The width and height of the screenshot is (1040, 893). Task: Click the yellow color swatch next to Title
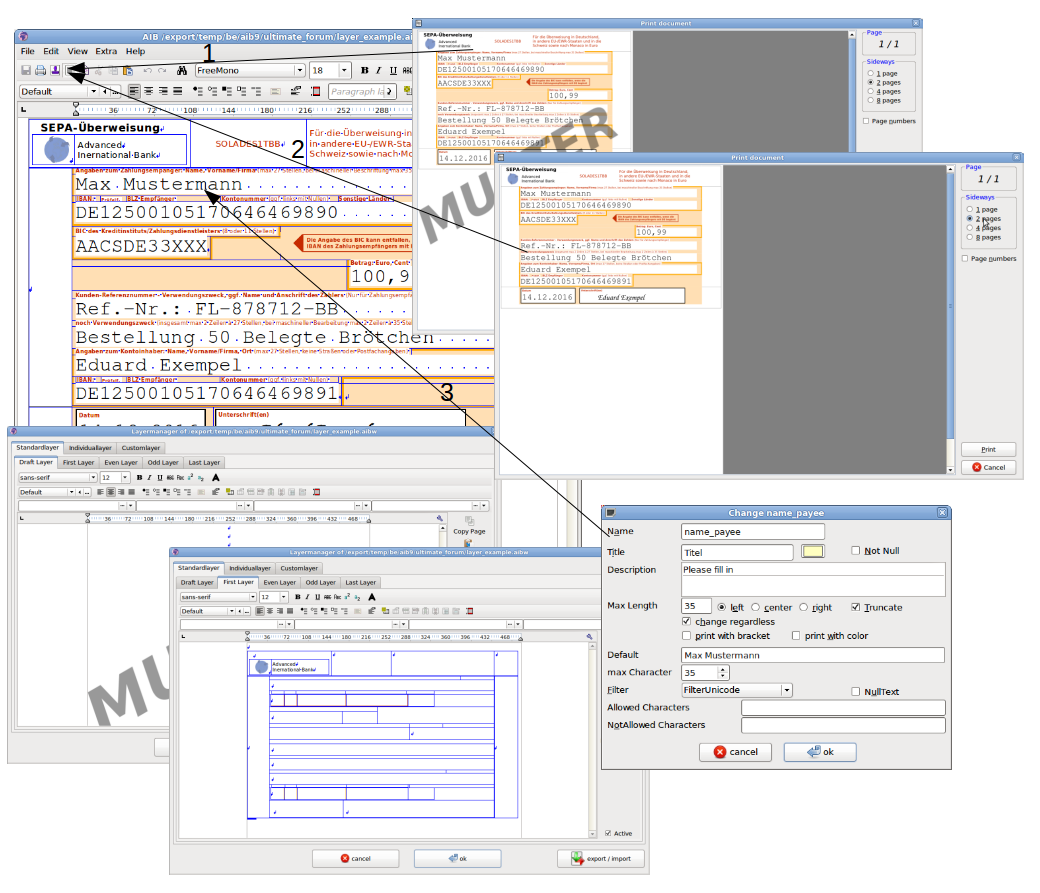[813, 552]
